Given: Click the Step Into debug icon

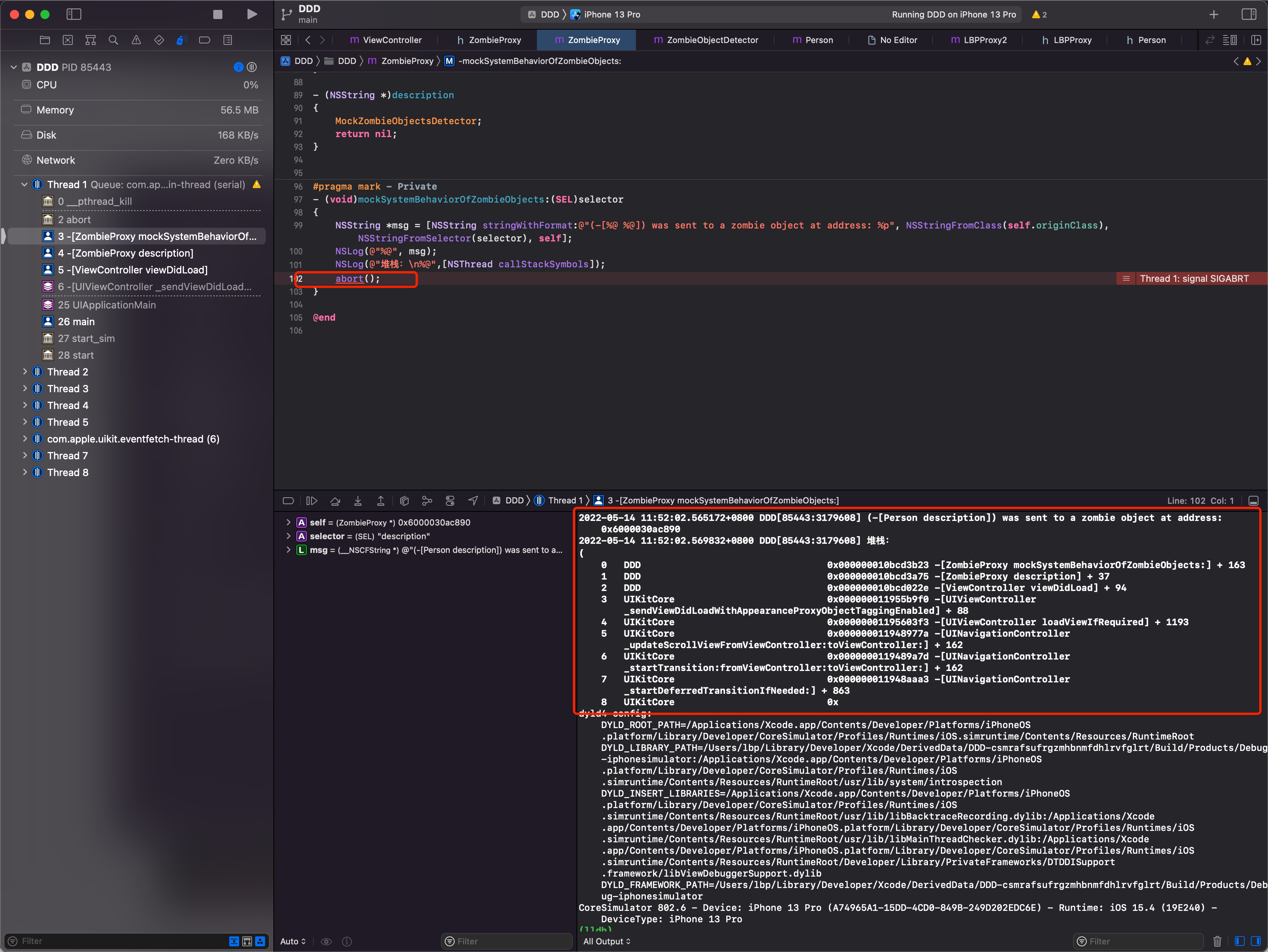Looking at the screenshot, I should pos(358,501).
